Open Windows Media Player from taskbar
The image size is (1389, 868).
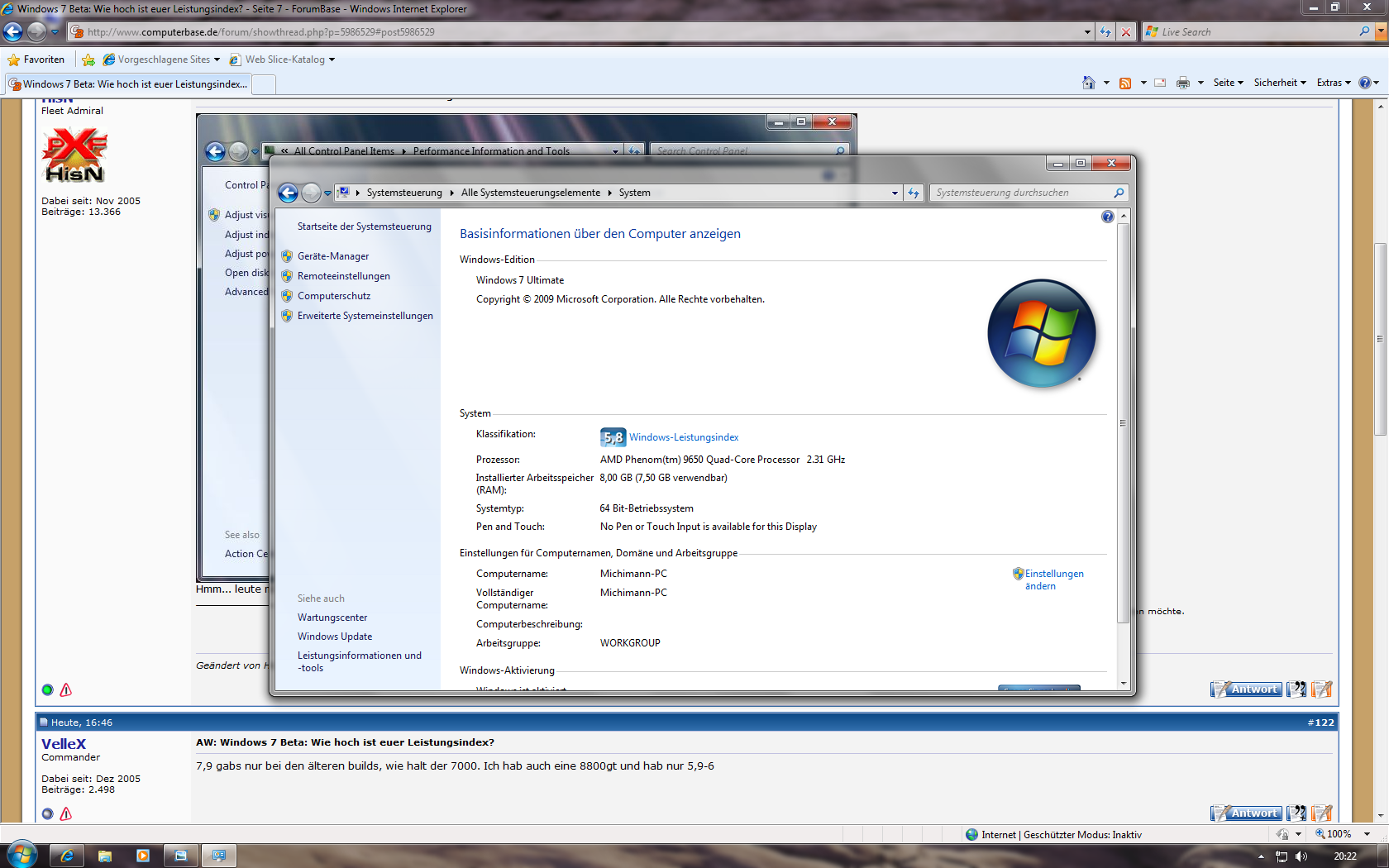(x=143, y=856)
